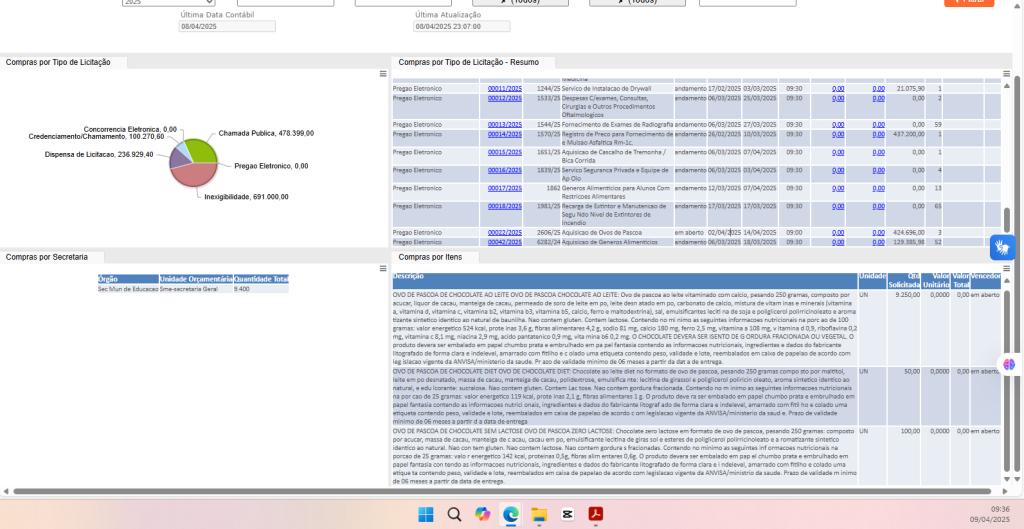Open licitação link 00013/2025
Image resolution: width=1024 pixels, height=529 pixels.
(505, 124)
